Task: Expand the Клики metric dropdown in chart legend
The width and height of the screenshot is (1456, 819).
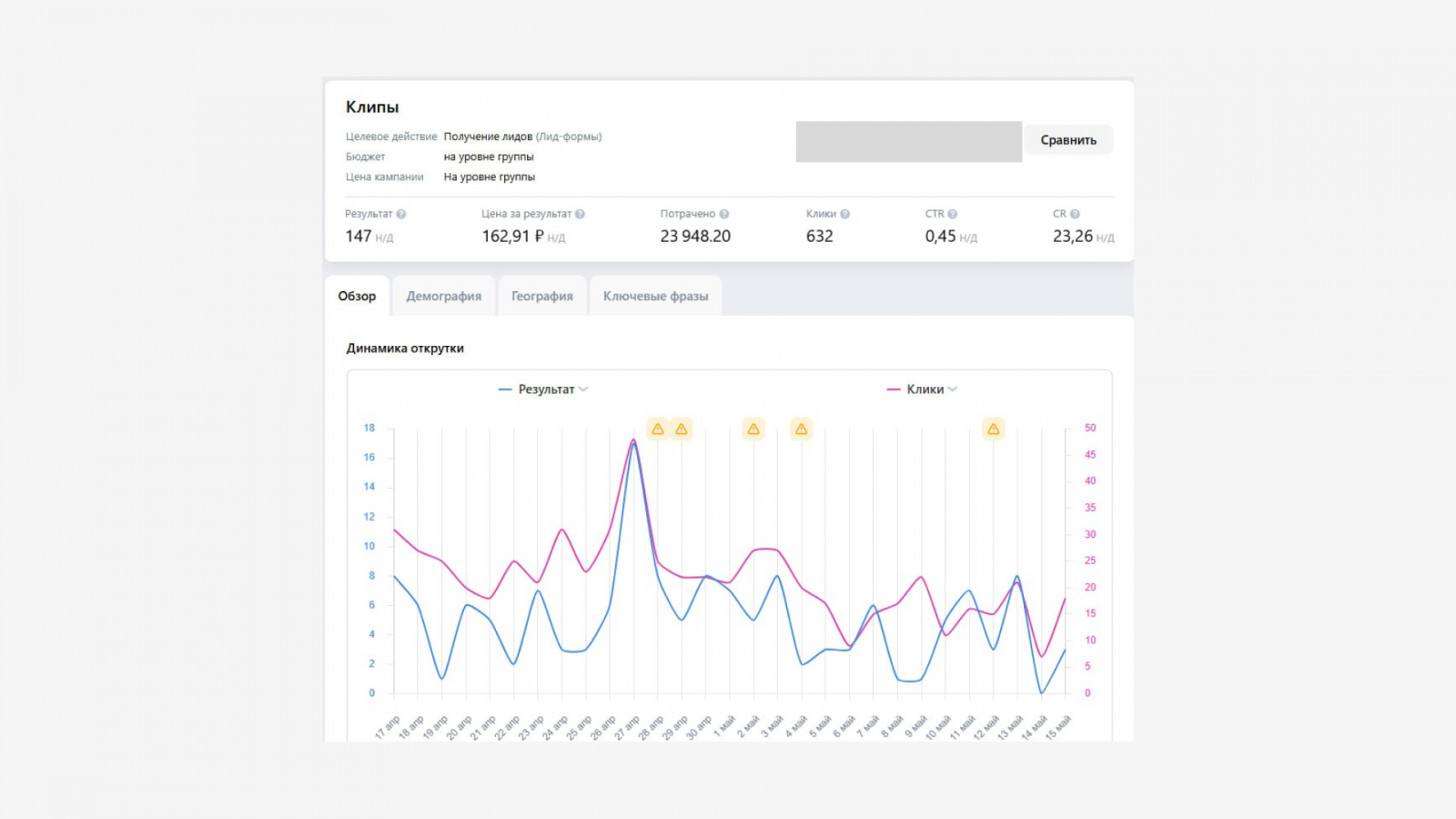Action: pos(953,389)
